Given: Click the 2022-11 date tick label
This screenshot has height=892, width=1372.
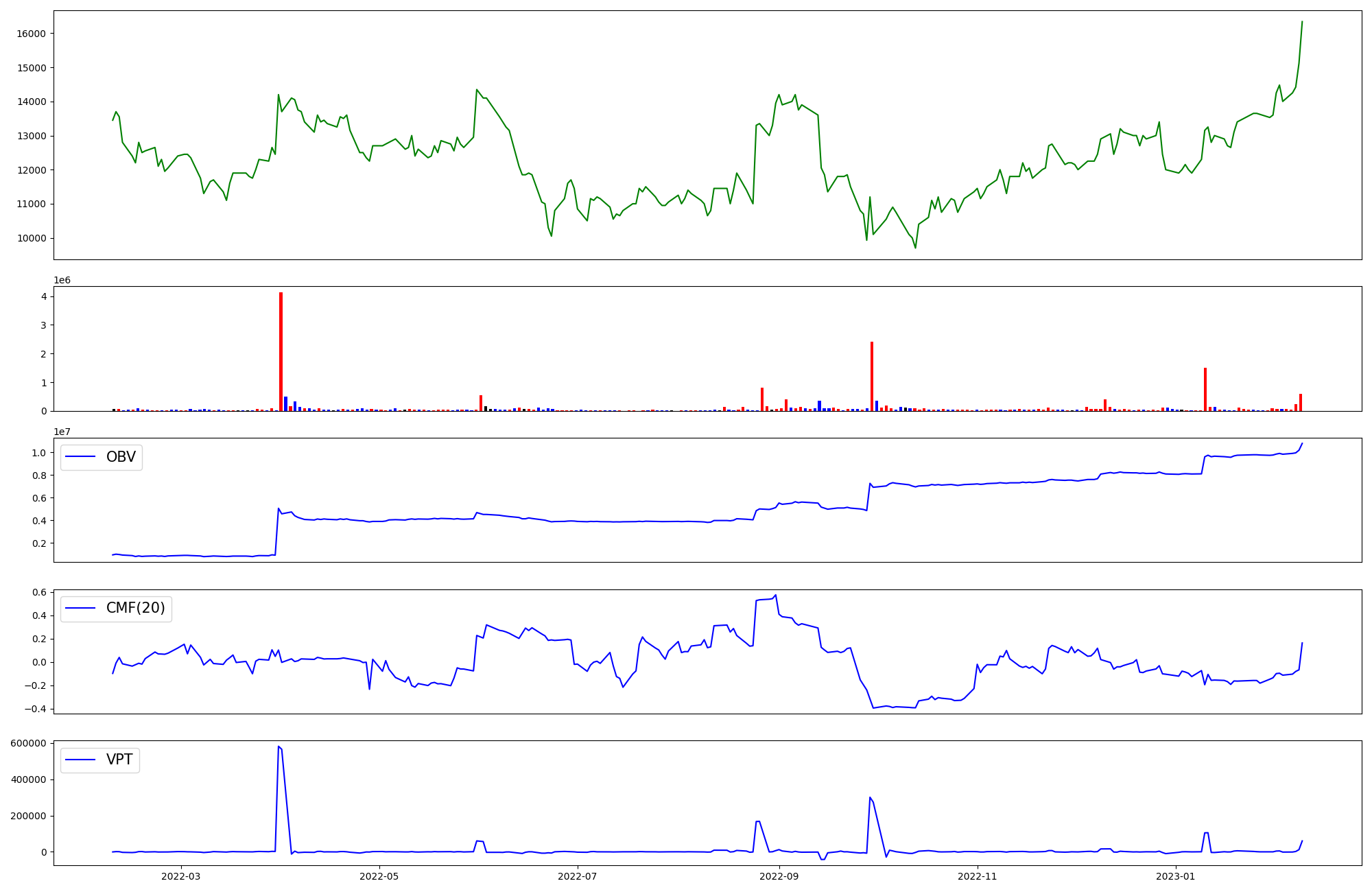Looking at the screenshot, I should (x=977, y=876).
